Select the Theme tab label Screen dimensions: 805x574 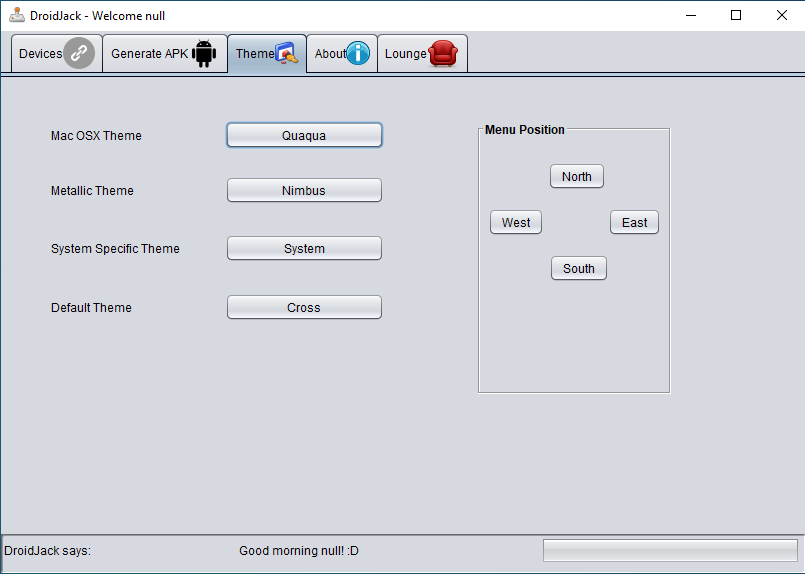pos(255,53)
